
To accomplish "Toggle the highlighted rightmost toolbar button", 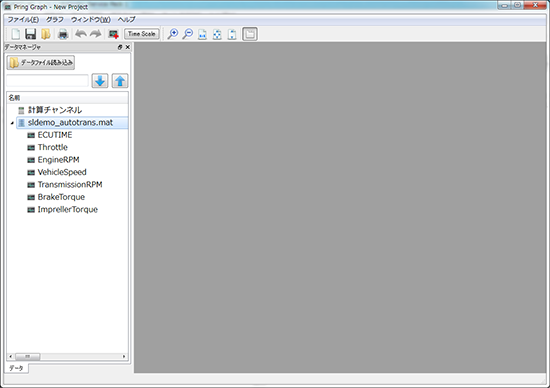I will (x=250, y=34).
